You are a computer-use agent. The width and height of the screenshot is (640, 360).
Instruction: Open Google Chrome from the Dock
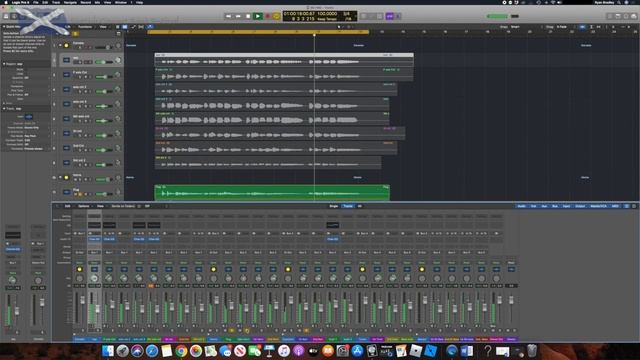point(181,351)
